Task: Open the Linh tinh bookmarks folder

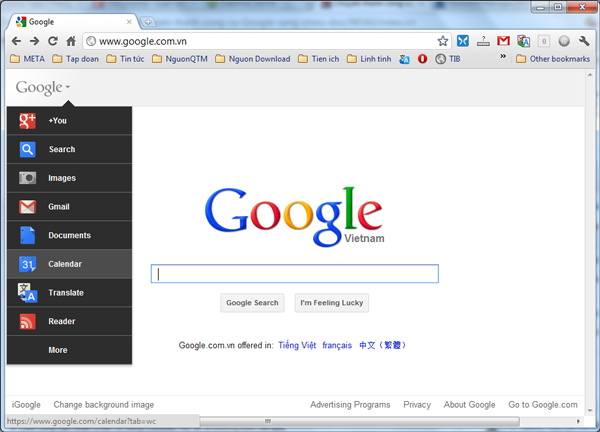Action: pyautogui.click(x=369, y=59)
